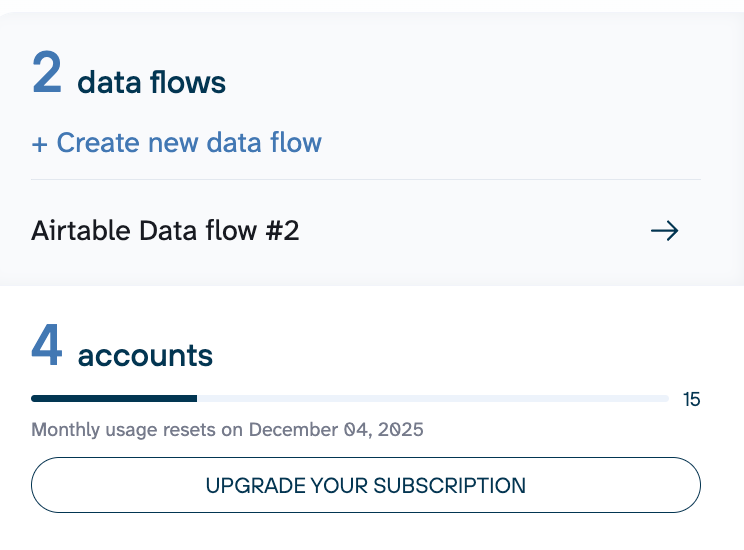This screenshot has height=550, width=744.
Task: Click the December 04, 2025 reset date
Action: click(x=336, y=430)
